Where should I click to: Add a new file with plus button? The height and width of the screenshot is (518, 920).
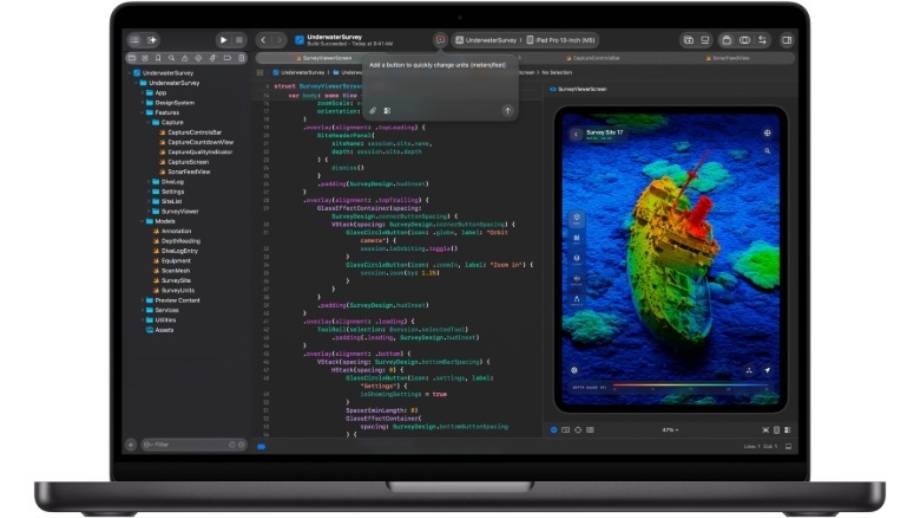coord(131,445)
